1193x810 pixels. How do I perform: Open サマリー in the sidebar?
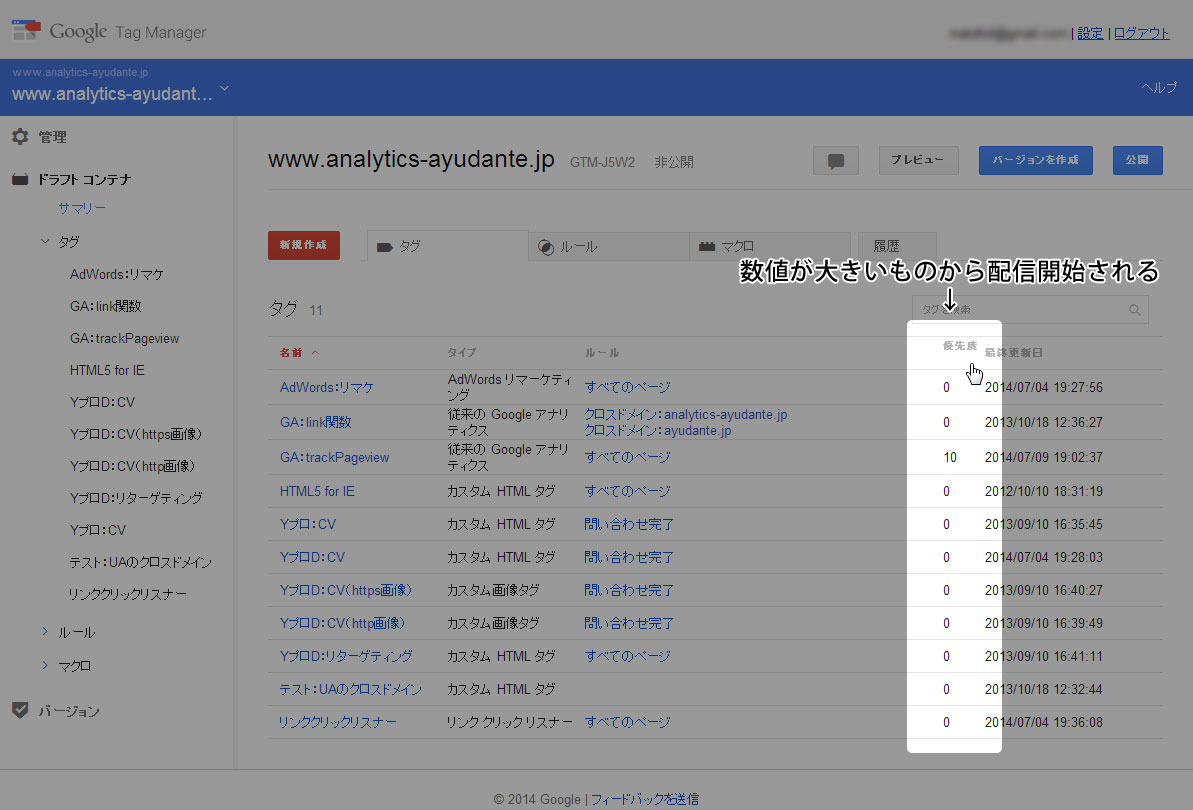(81, 208)
